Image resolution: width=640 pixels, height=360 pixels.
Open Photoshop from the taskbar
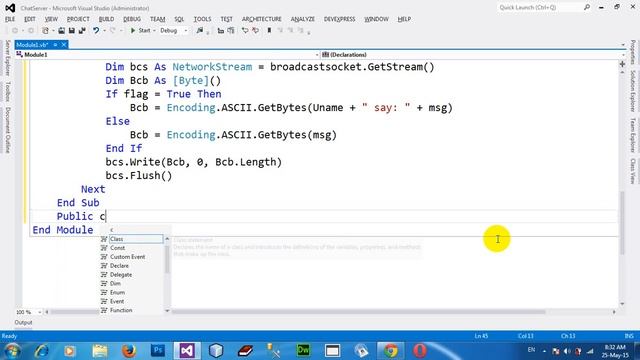coord(158,350)
